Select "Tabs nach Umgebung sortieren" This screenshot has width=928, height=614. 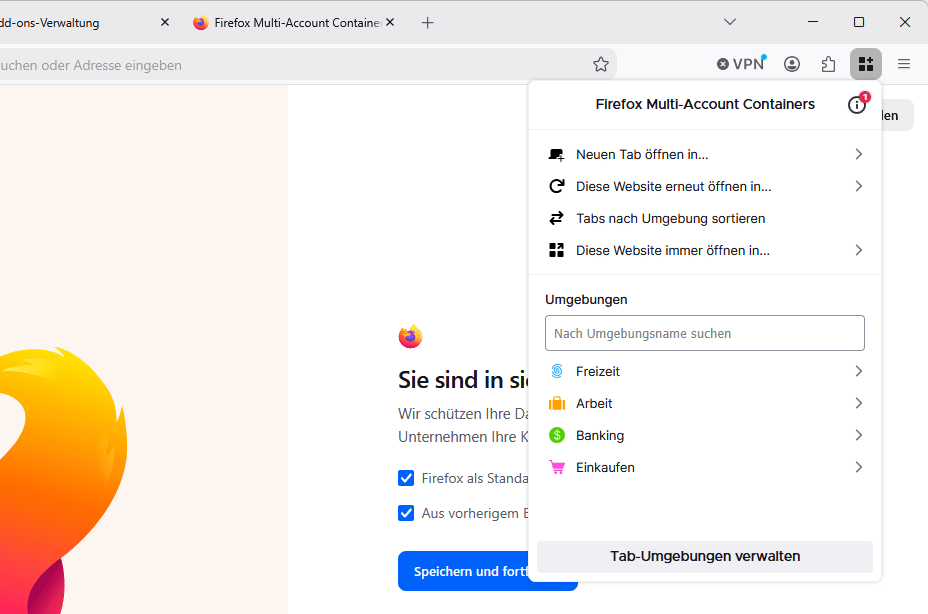tap(705, 218)
